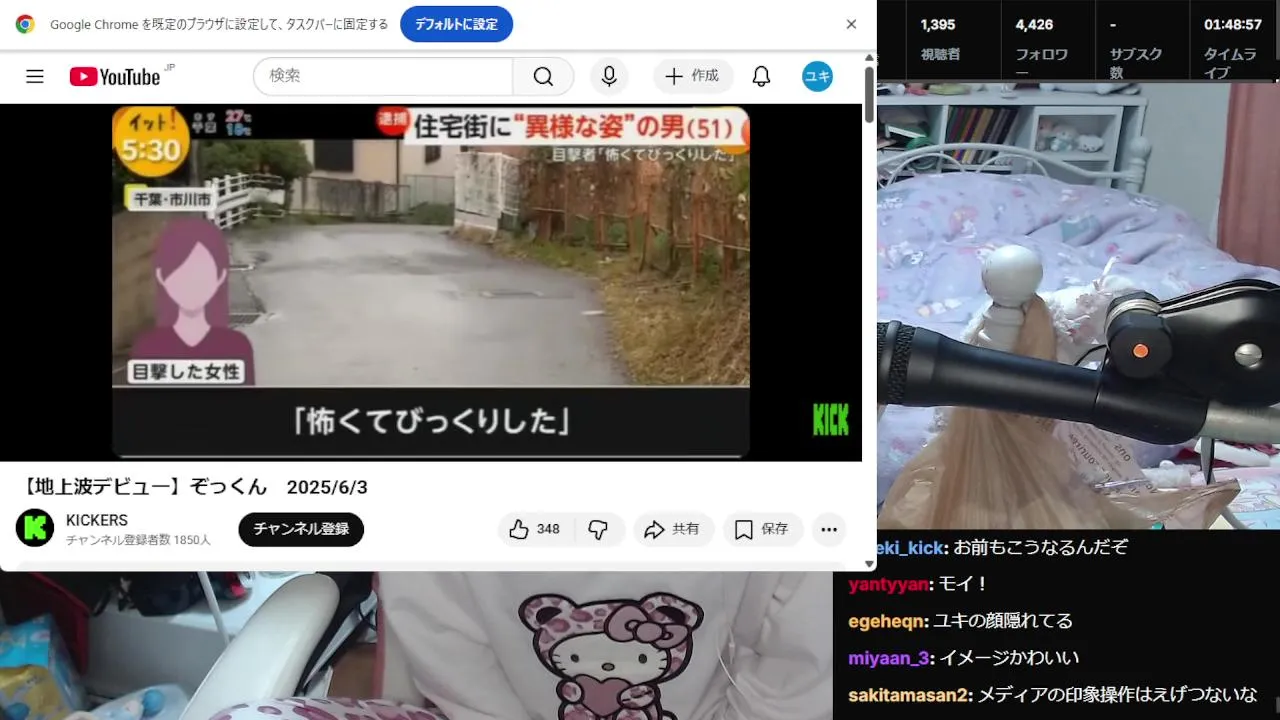This screenshot has height=720, width=1280.
Task: Click chat message お前もこうなるんだぞ
Action: click(1040, 547)
